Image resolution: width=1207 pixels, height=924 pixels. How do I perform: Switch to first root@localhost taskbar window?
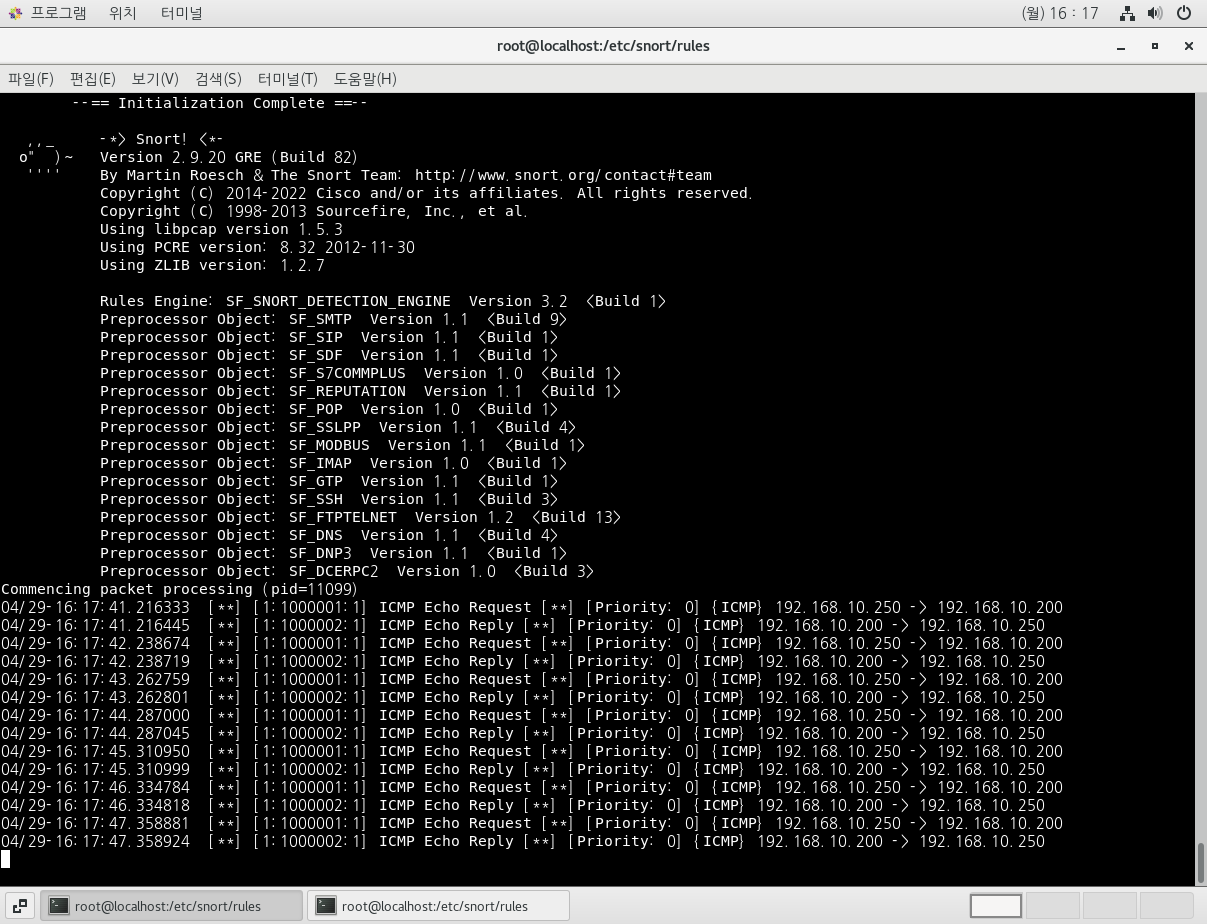click(x=171, y=906)
